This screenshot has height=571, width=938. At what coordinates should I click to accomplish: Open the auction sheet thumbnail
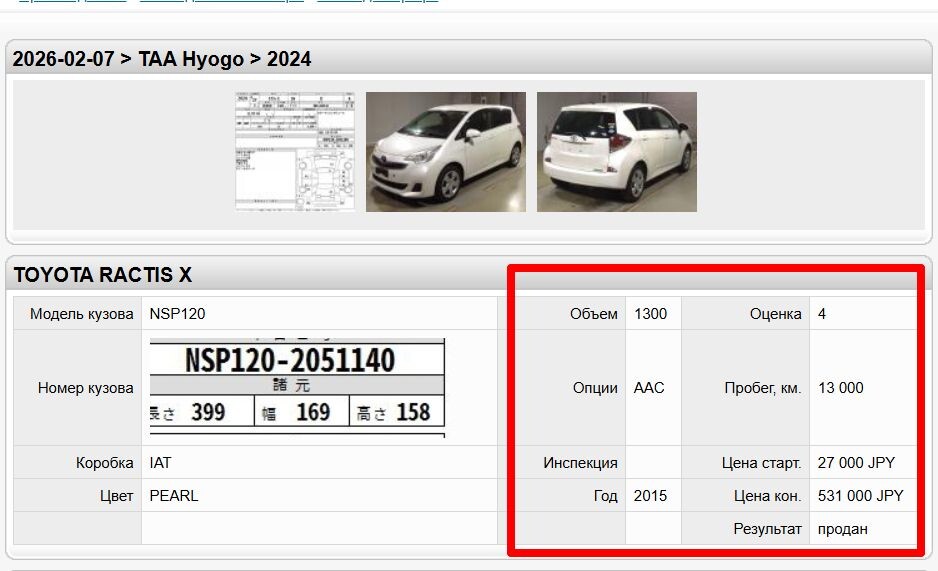(295, 152)
